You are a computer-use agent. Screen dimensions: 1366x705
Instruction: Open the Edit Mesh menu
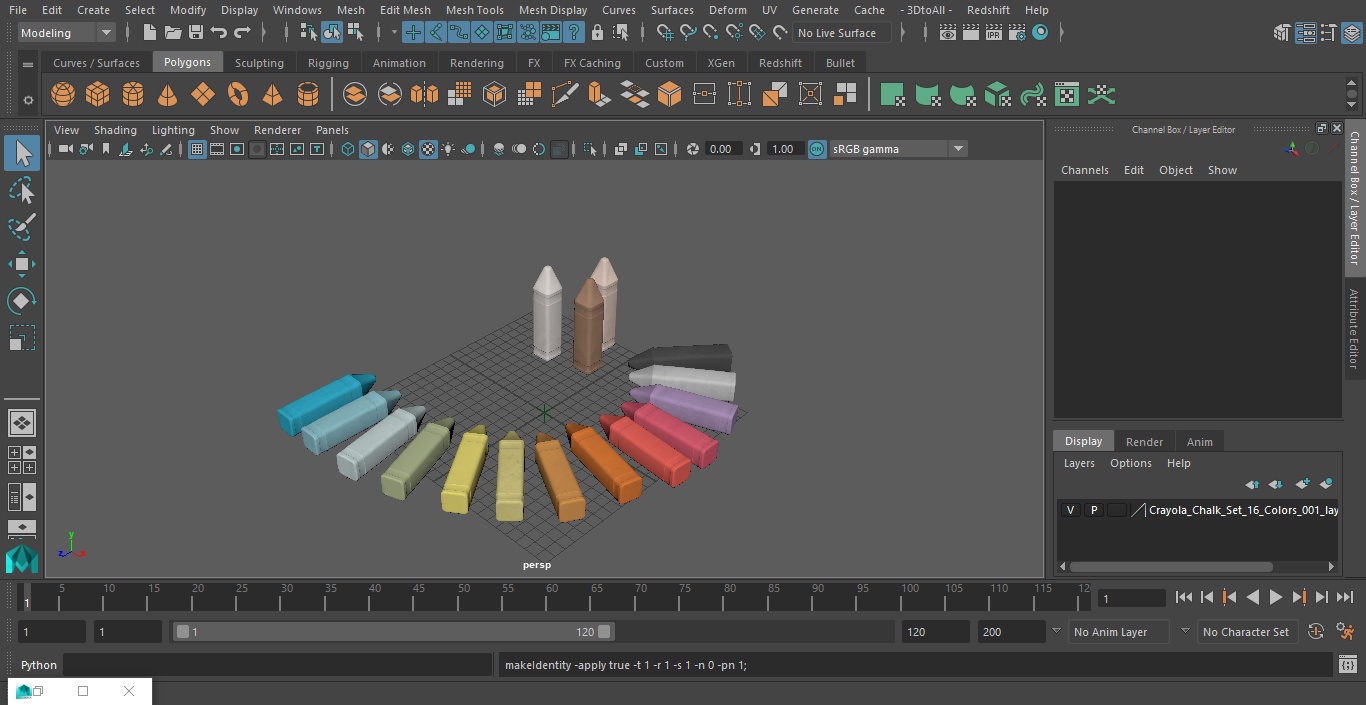point(405,10)
